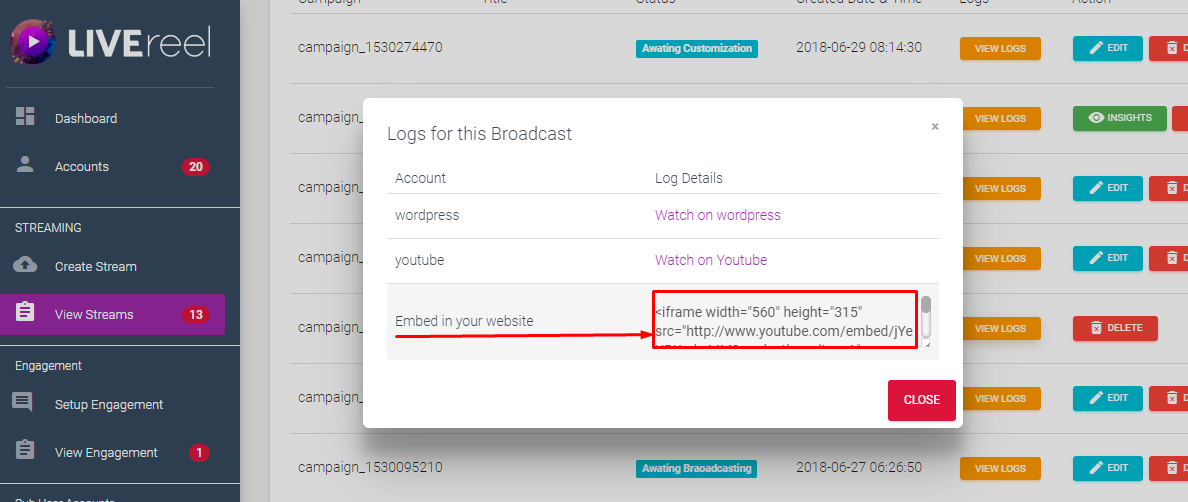Click the Log Details column header
The image size is (1188, 502).
point(689,178)
